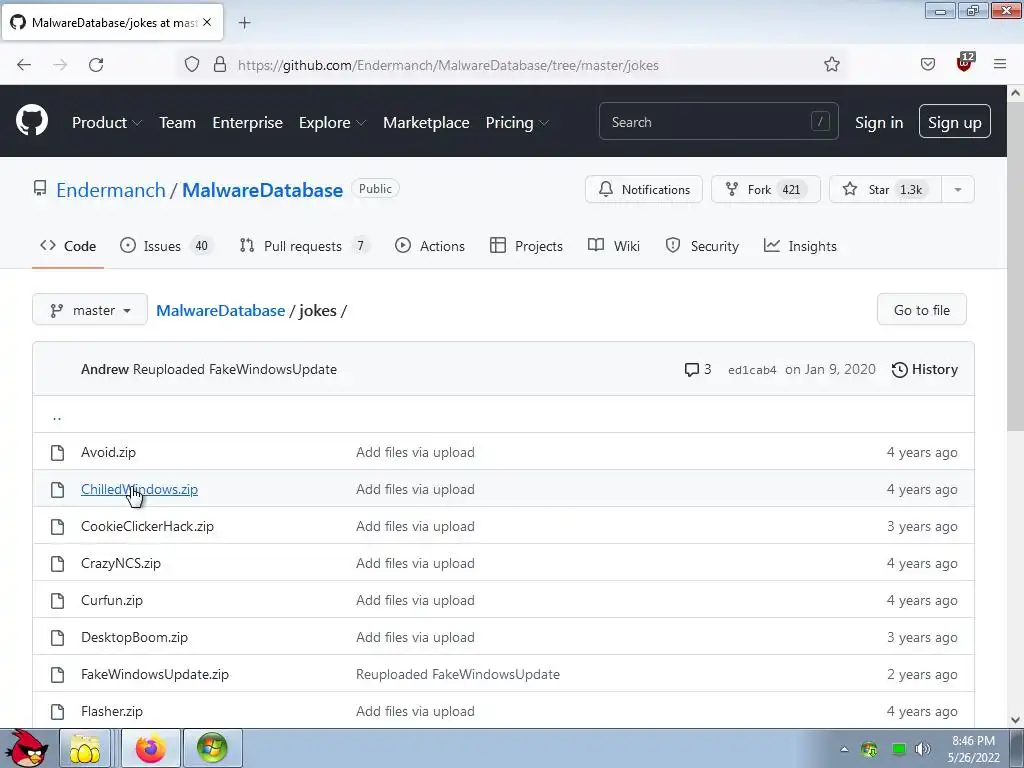Screen dimensions: 1024x768
Task: Click the volume speaker tray icon
Action: click(922, 749)
